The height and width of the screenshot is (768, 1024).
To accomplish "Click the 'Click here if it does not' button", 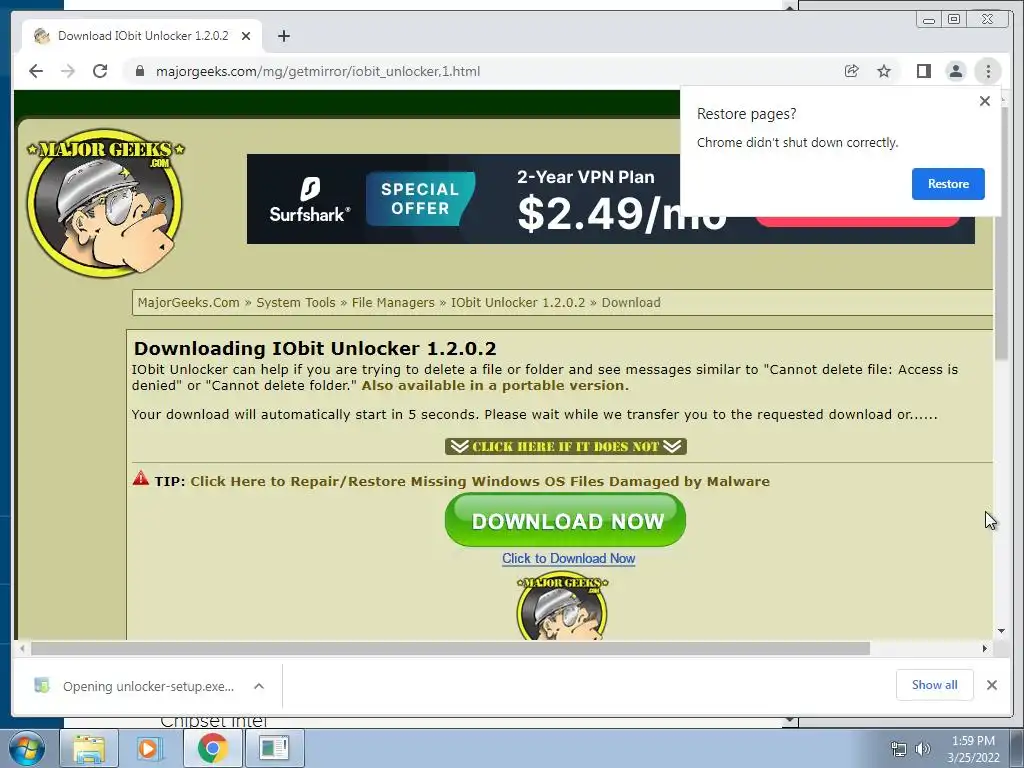I will (x=566, y=447).
